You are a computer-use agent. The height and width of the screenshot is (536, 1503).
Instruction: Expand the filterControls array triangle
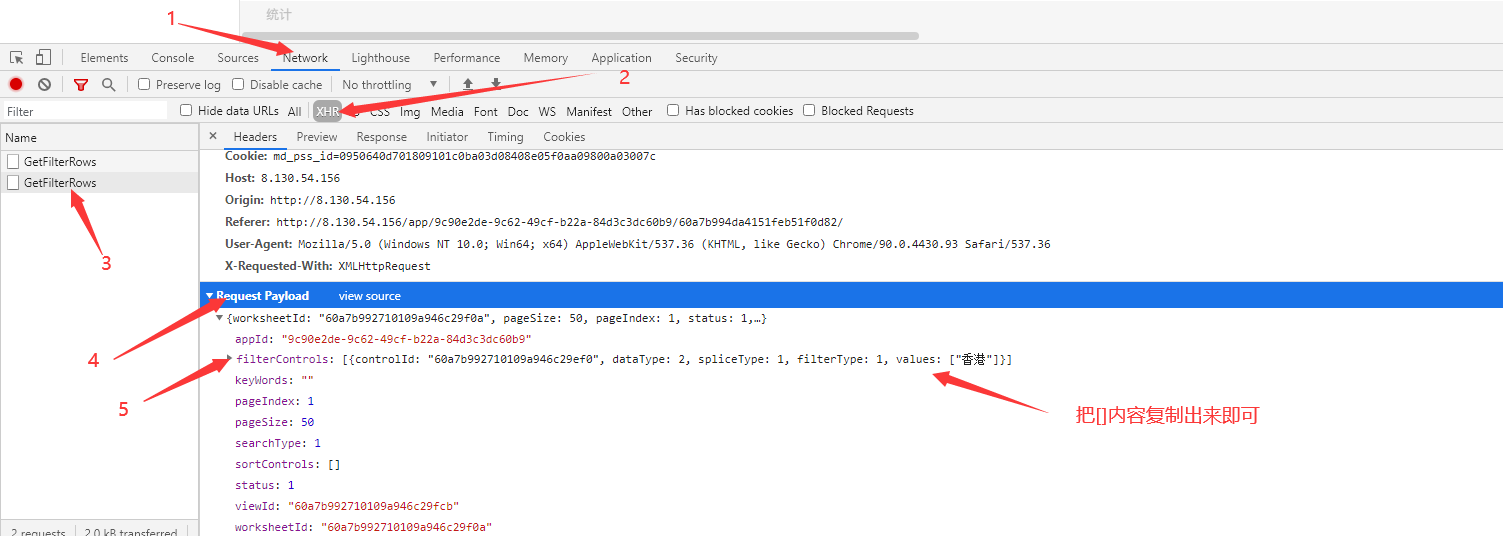point(230,359)
